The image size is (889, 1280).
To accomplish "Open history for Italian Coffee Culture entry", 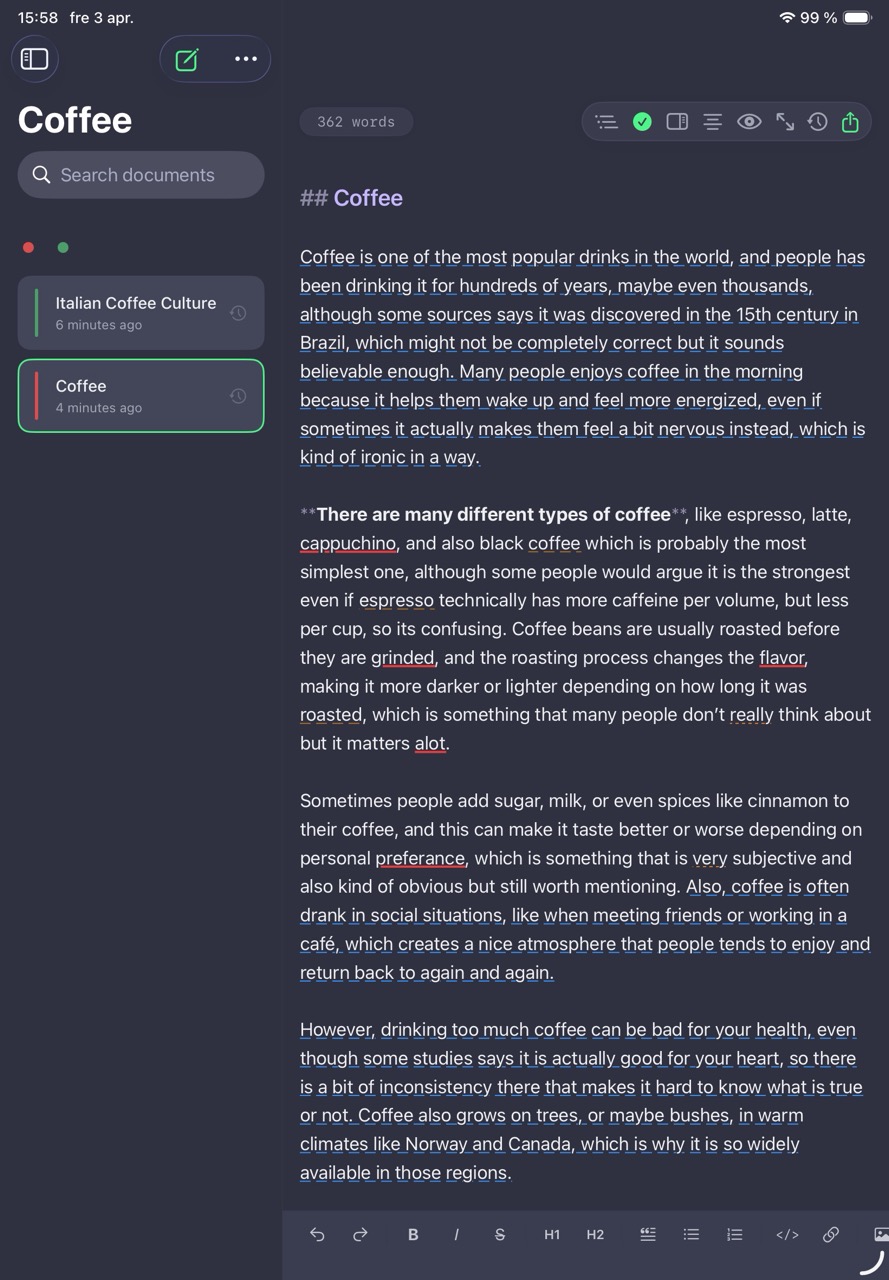I will 238,313.
